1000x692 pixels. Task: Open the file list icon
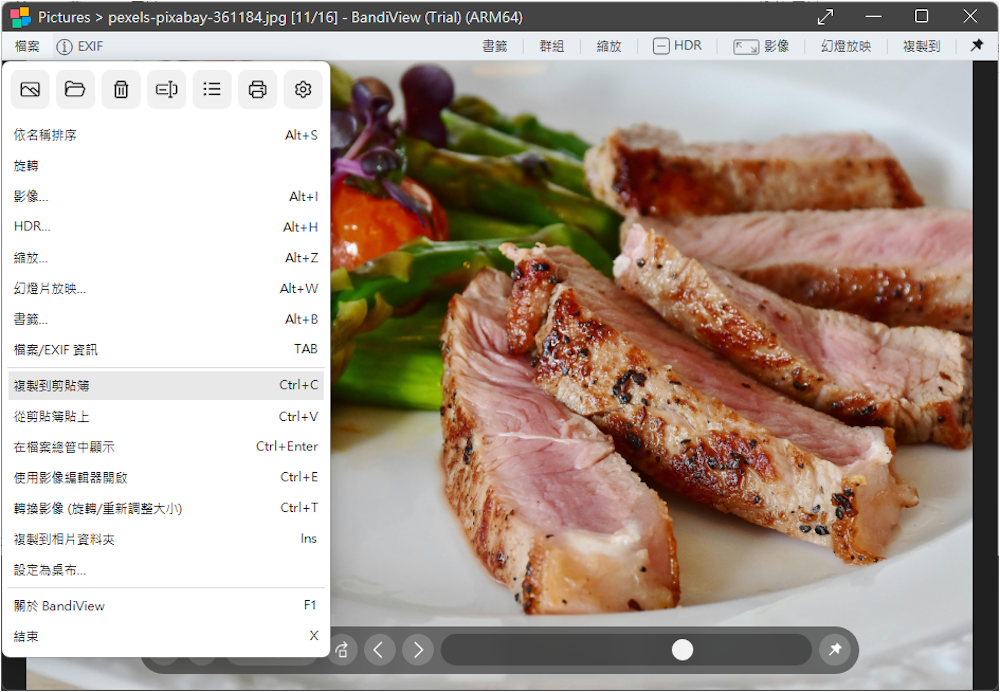[x=212, y=90]
